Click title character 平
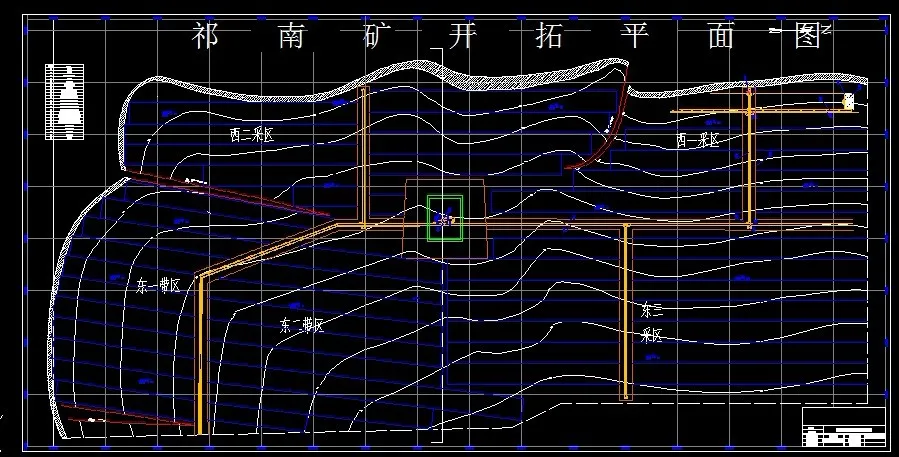Screen dimensions: 899x457 634,37
